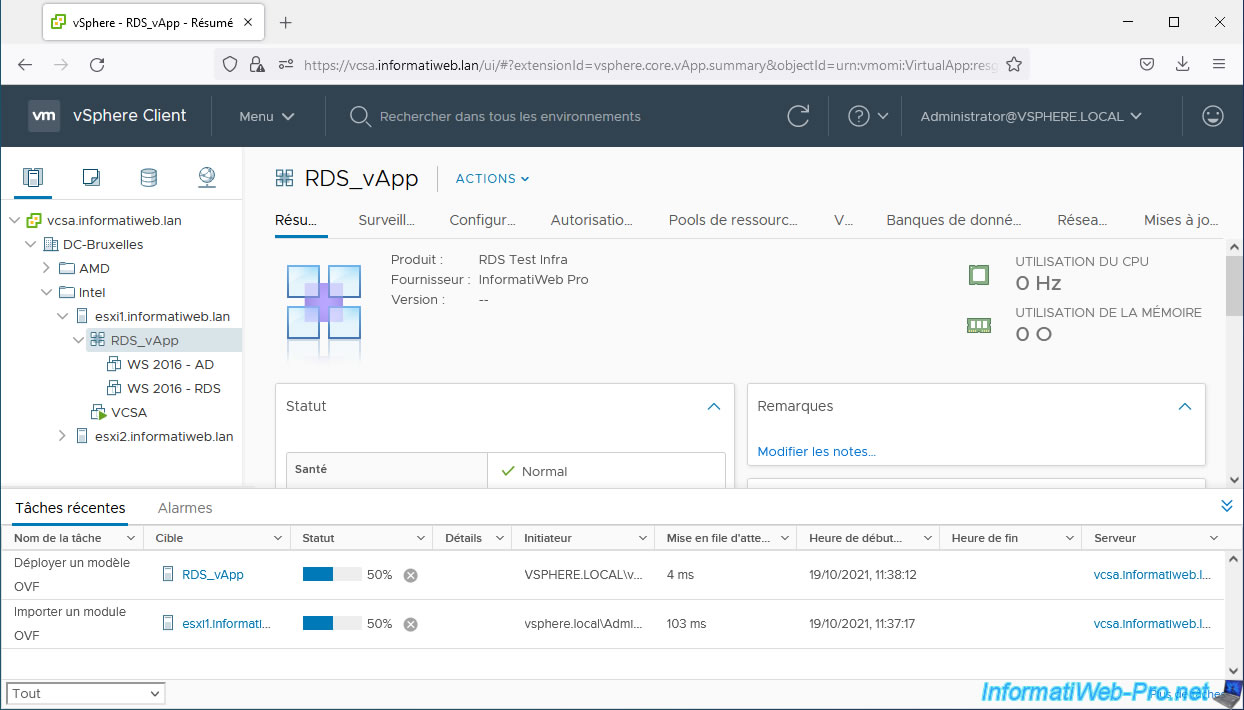Cancel the Déployer un modèle OVF task

(x=410, y=575)
